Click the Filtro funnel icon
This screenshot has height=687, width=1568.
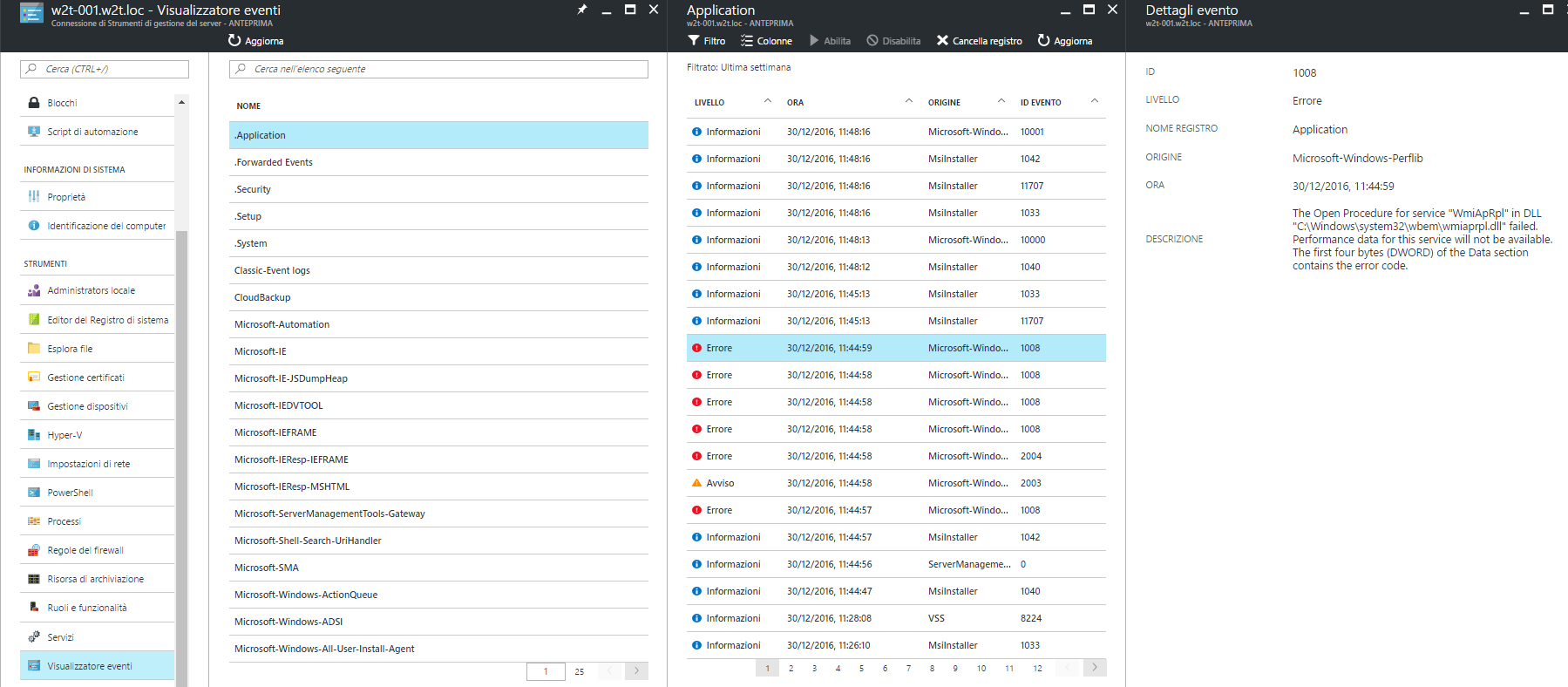pyautogui.click(x=694, y=41)
